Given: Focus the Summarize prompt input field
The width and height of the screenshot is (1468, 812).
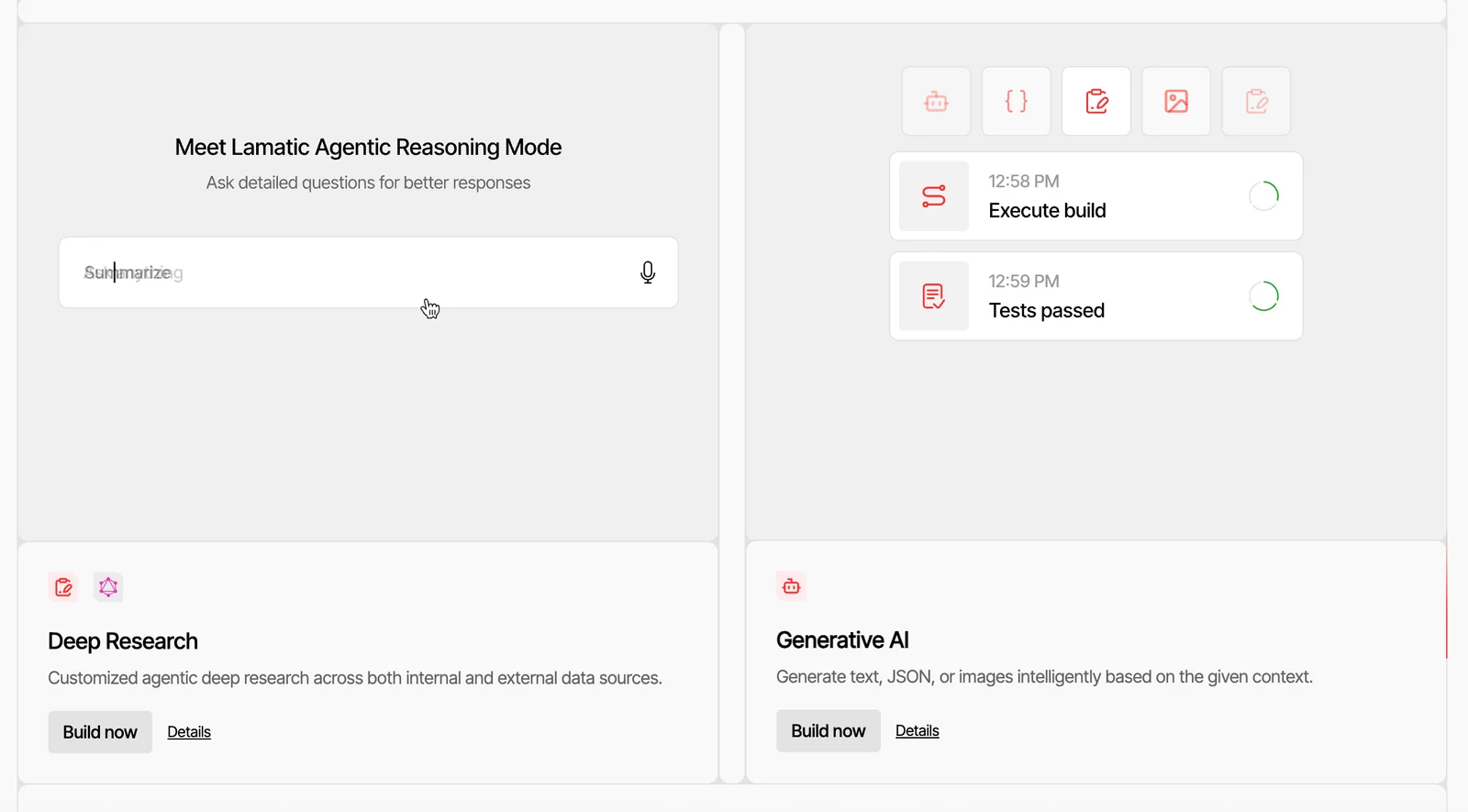Looking at the screenshot, I should coord(349,273).
